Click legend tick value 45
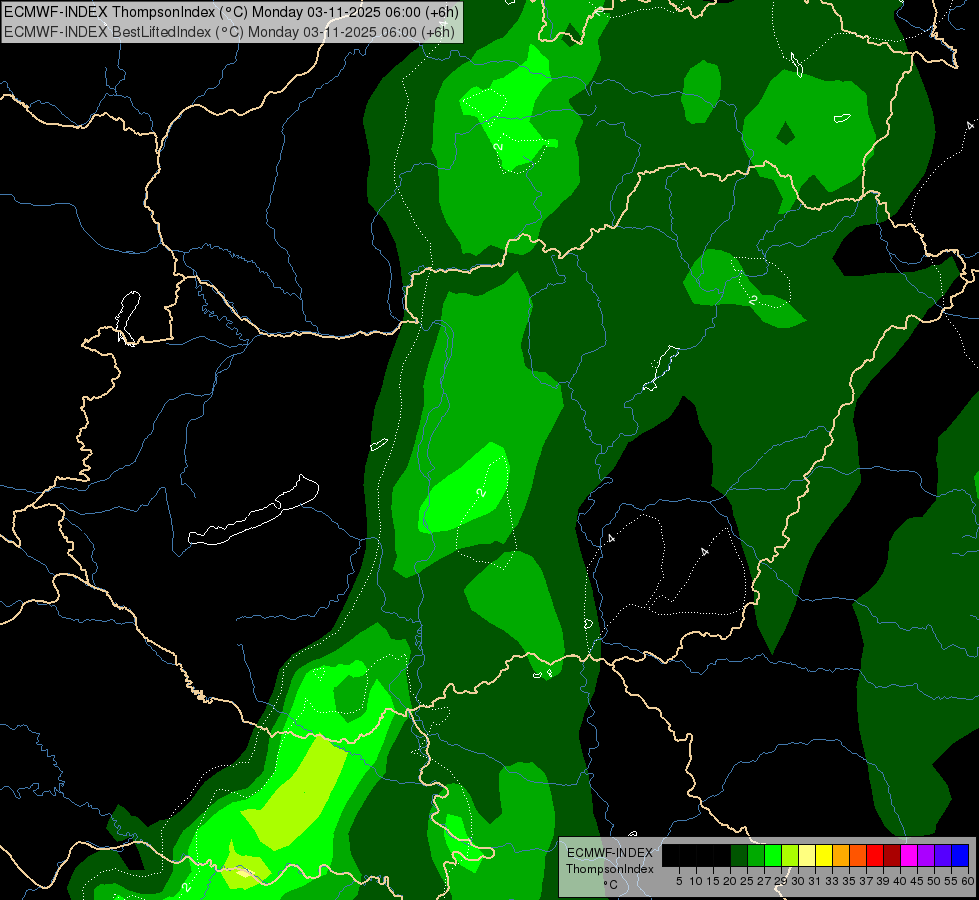Screen dimensions: 979x900 [917, 881]
